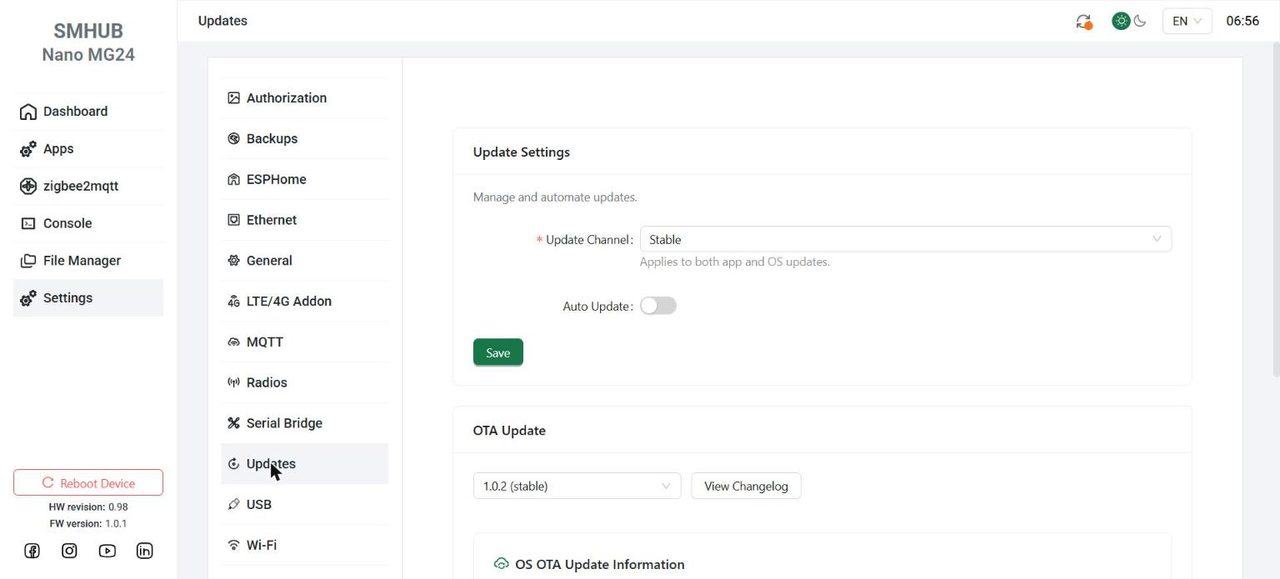Open USB settings

coord(304,505)
